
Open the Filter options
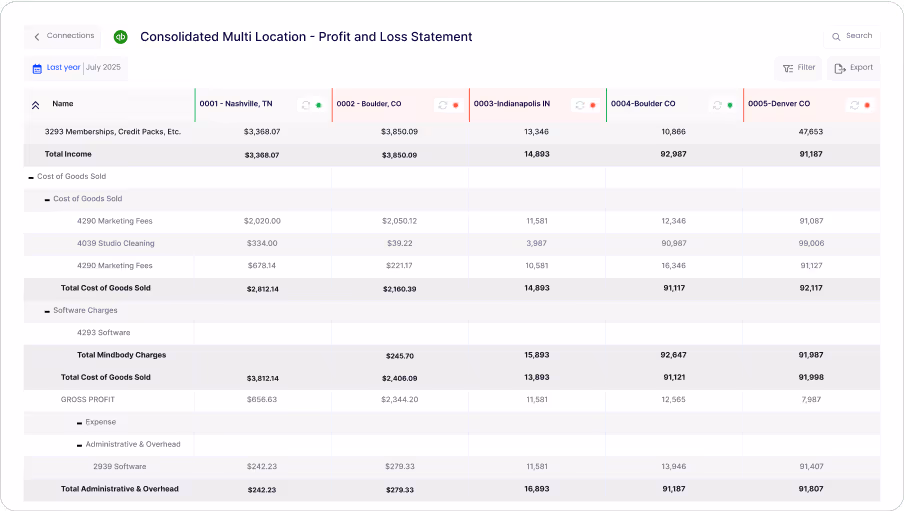[798, 68]
